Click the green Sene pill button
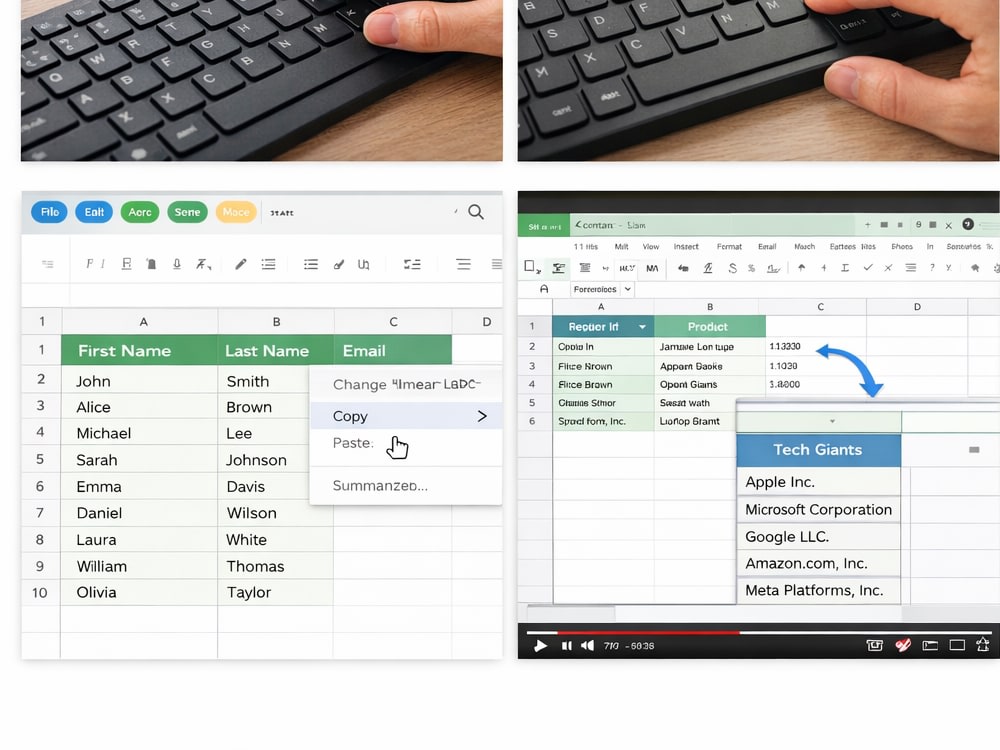Viewport: 1000px width, 750px height. pyautogui.click(x=188, y=212)
